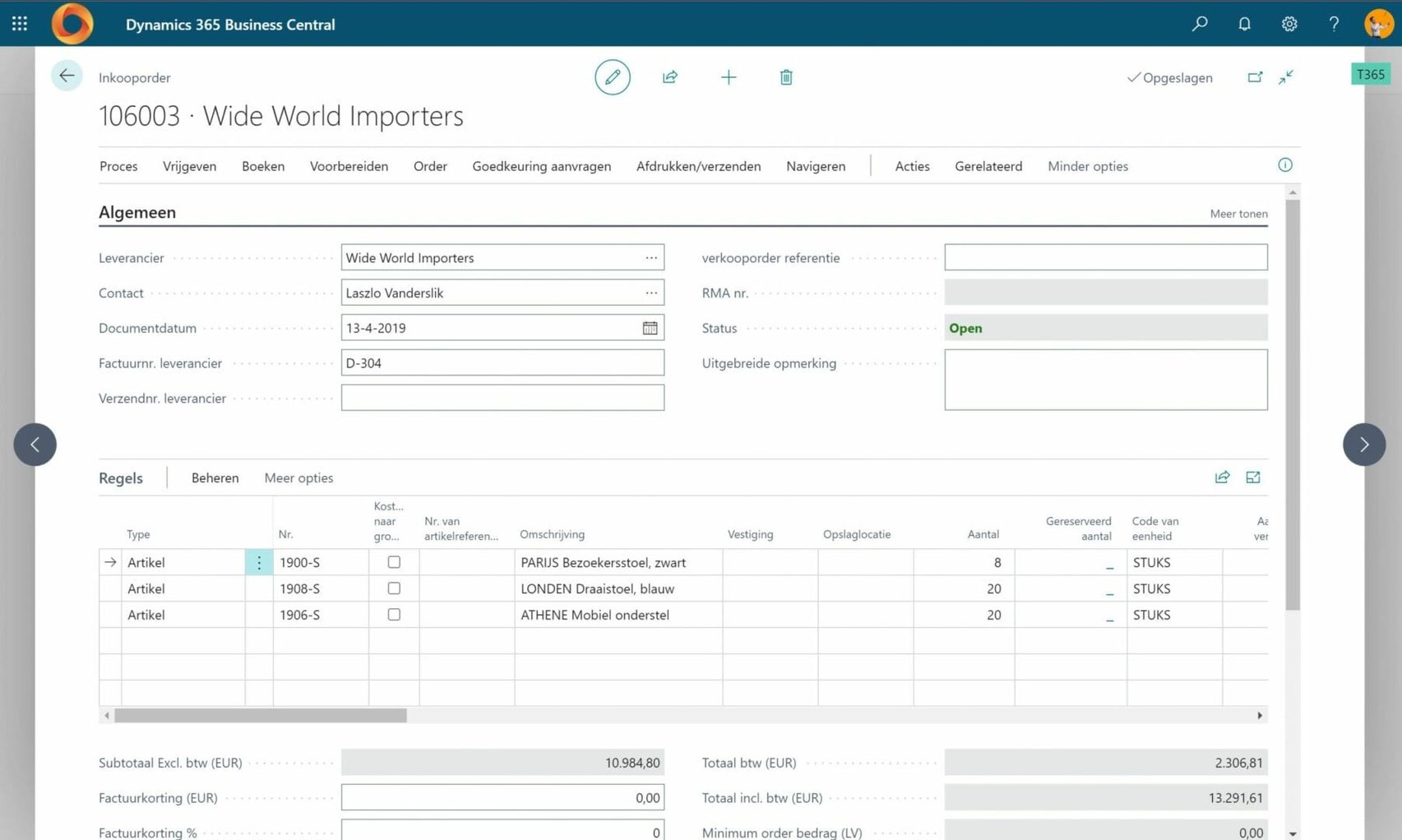The image size is (1402, 840).
Task: Select the PARIJS Bezoekersstoel, zwart description cell
Action: [618, 562]
